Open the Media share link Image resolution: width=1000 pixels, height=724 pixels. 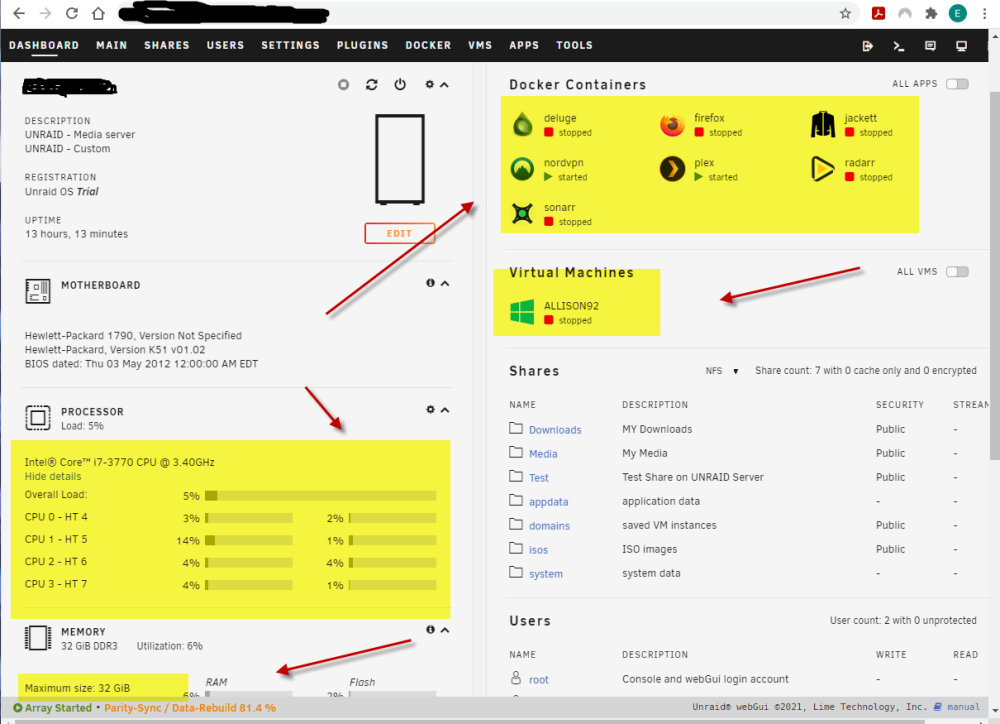click(x=543, y=454)
